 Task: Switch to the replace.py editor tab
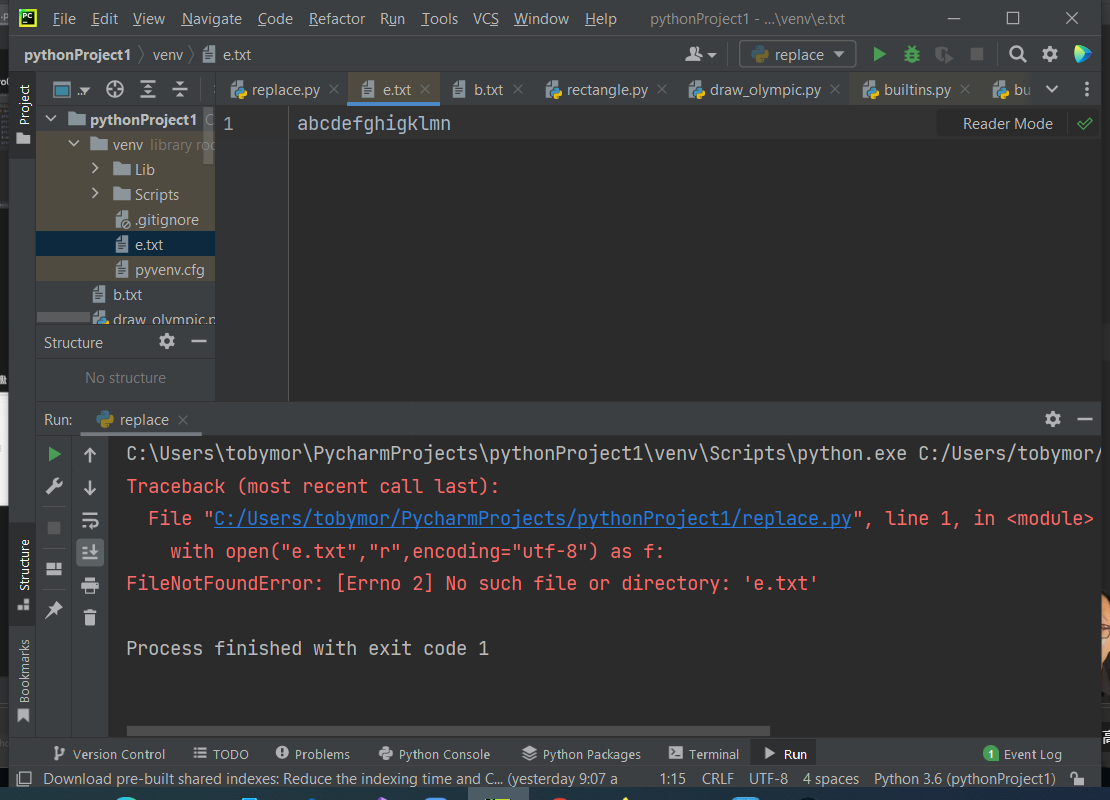coord(285,90)
